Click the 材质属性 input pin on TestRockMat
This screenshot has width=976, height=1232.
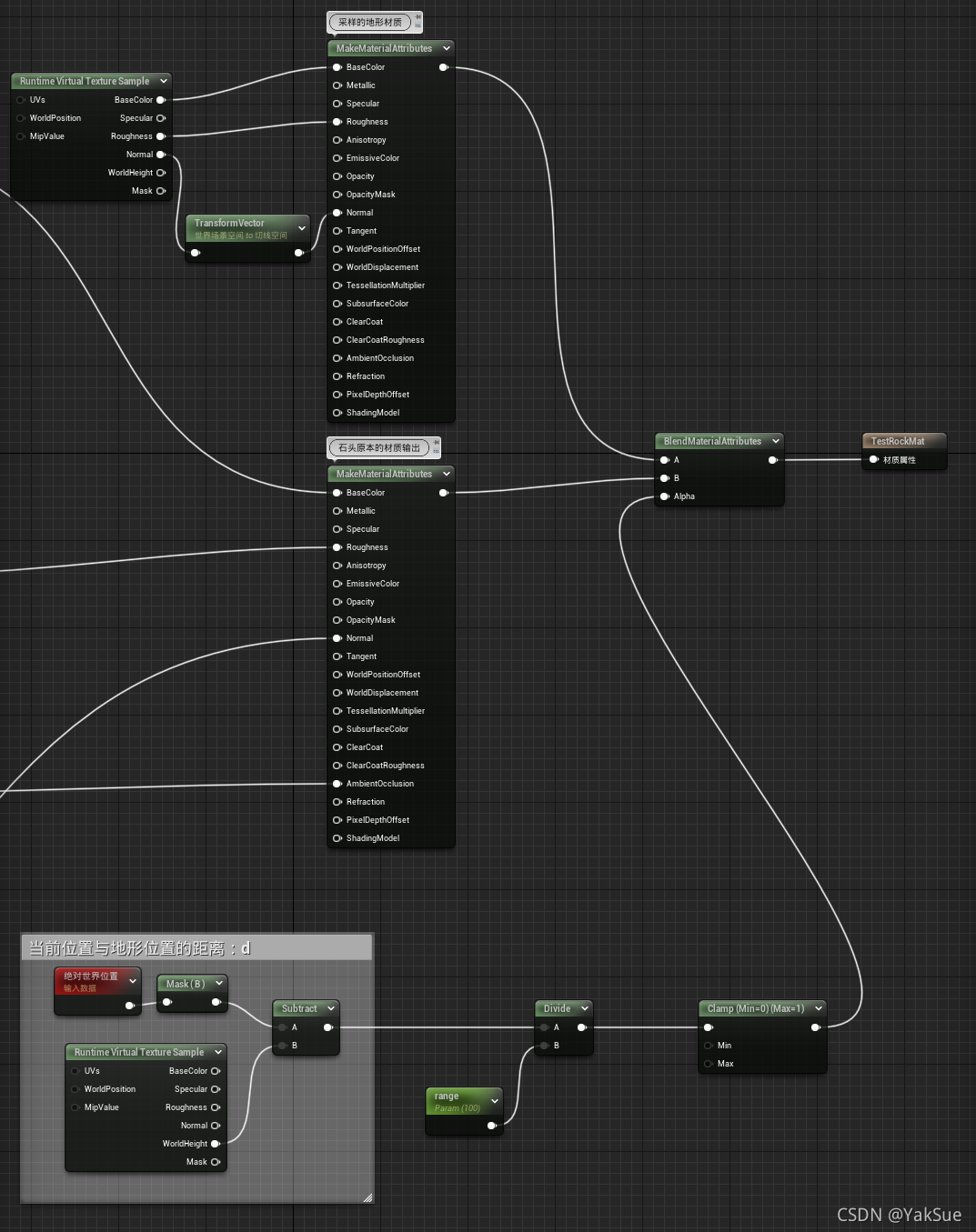click(873, 459)
